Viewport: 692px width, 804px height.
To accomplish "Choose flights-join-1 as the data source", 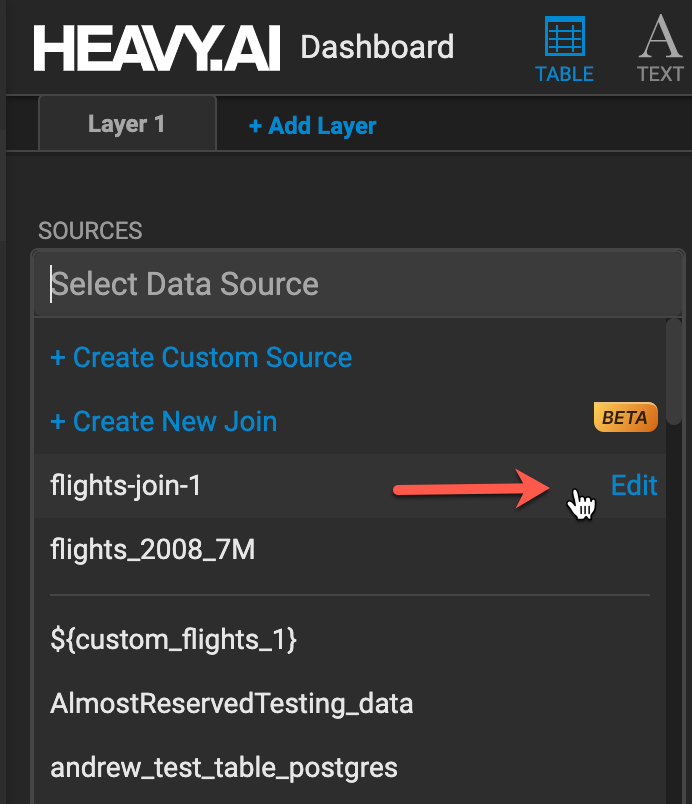I will 126,485.
